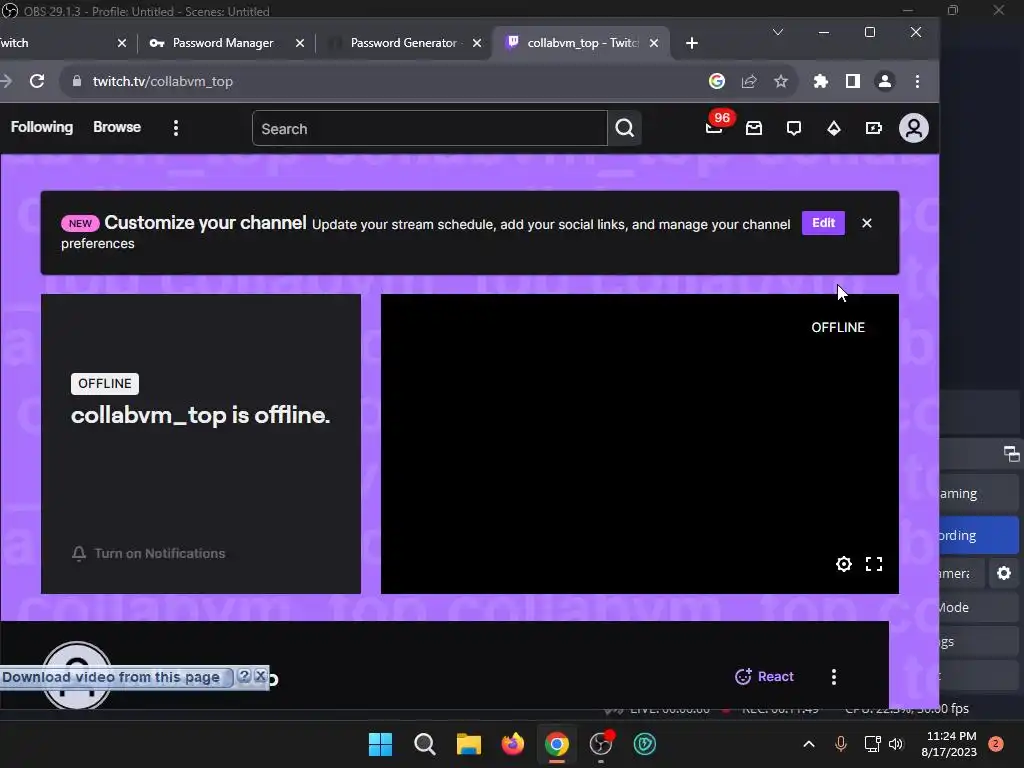Screen dimensions: 1024x768
Task: Close the download video bar
Action: click(x=260, y=676)
